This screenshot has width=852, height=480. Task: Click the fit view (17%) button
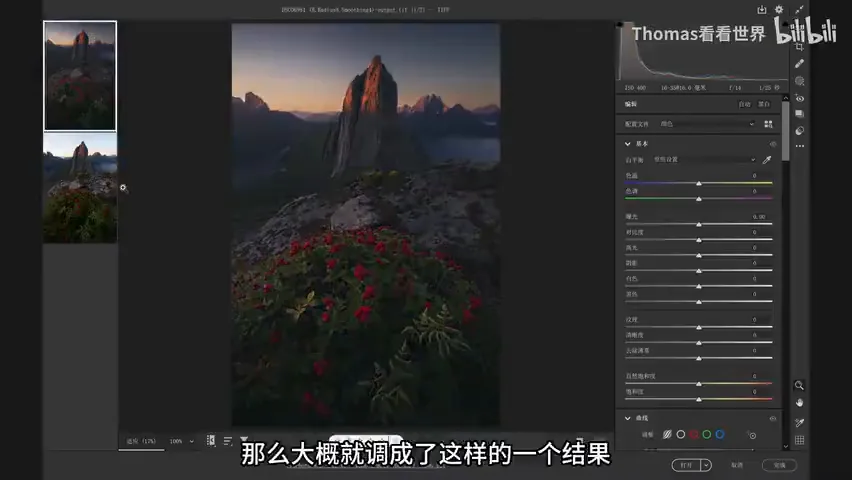point(141,441)
